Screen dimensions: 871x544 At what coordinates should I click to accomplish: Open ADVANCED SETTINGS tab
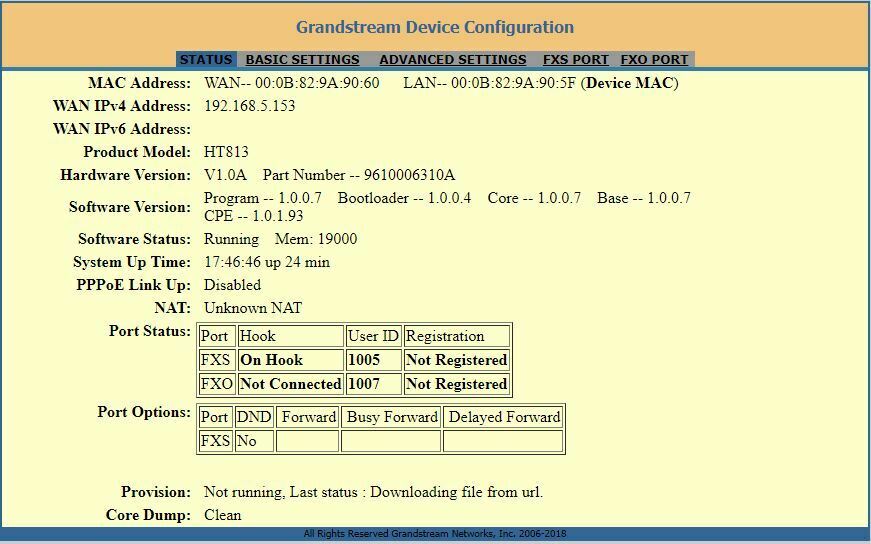pyautogui.click(x=453, y=59)
